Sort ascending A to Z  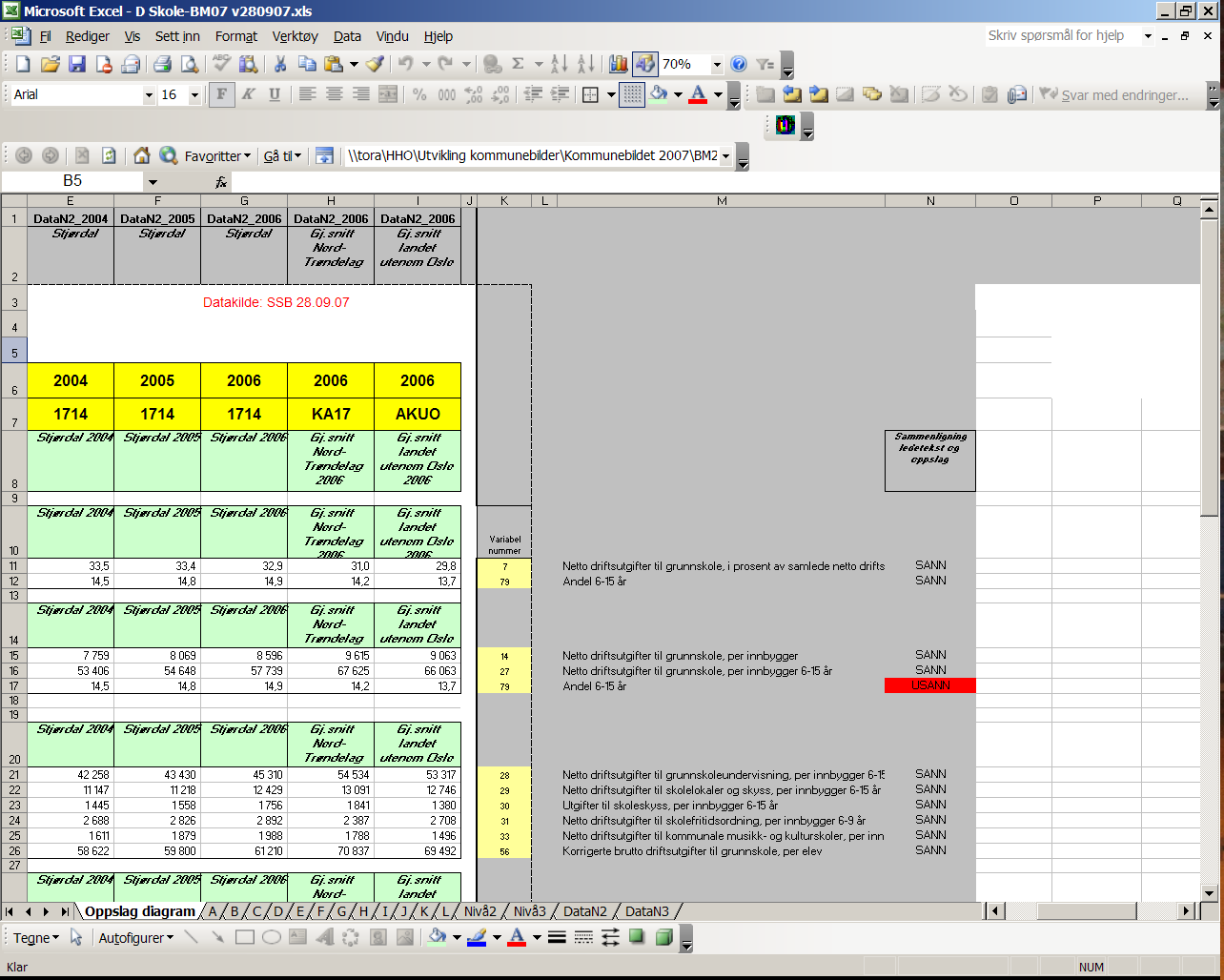(560, 65)
